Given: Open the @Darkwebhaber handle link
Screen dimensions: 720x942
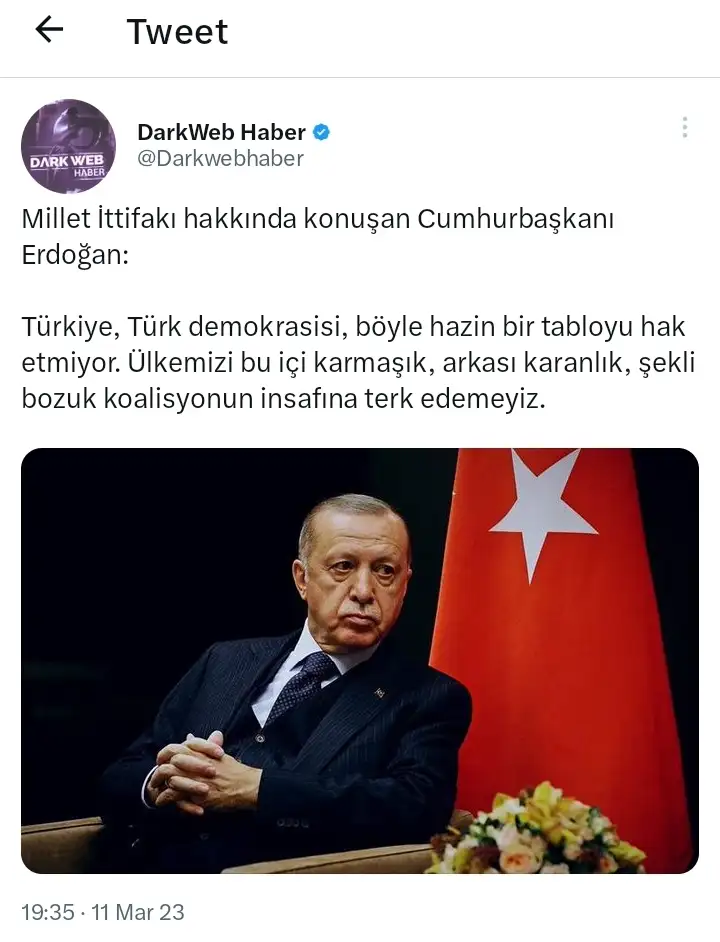Looking at the screenshot, I should 221,158.
